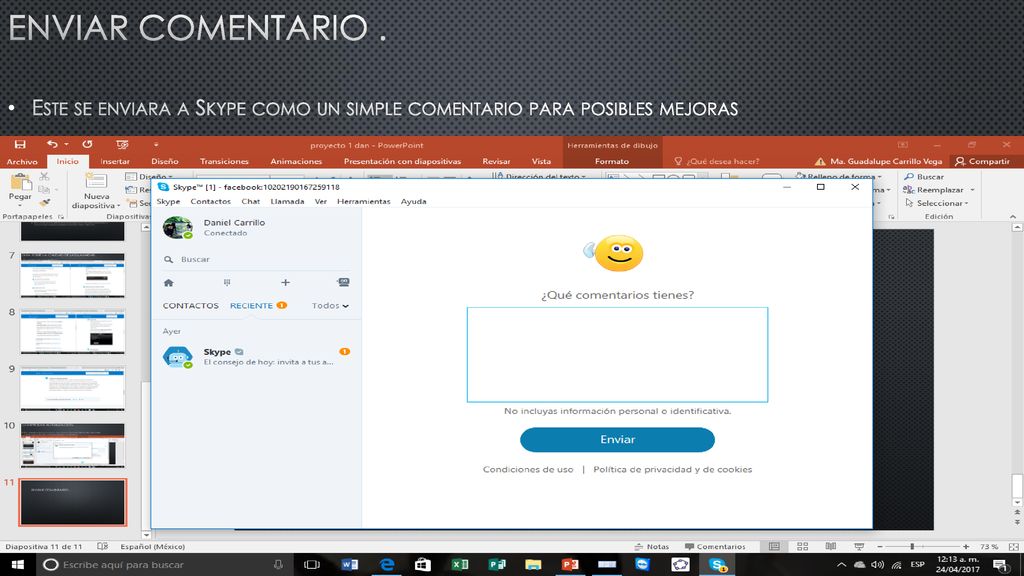
Task: Click the Copy icon in Portapapeles
Action: 44,190
